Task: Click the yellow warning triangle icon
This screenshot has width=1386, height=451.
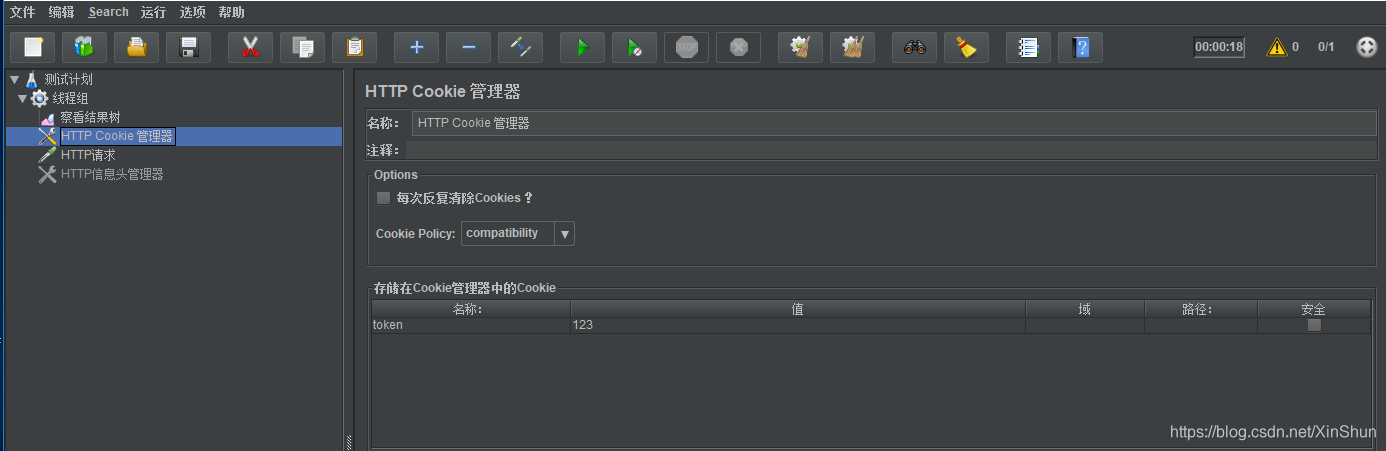Action: pyautogui.click(x=1277, y=47)
